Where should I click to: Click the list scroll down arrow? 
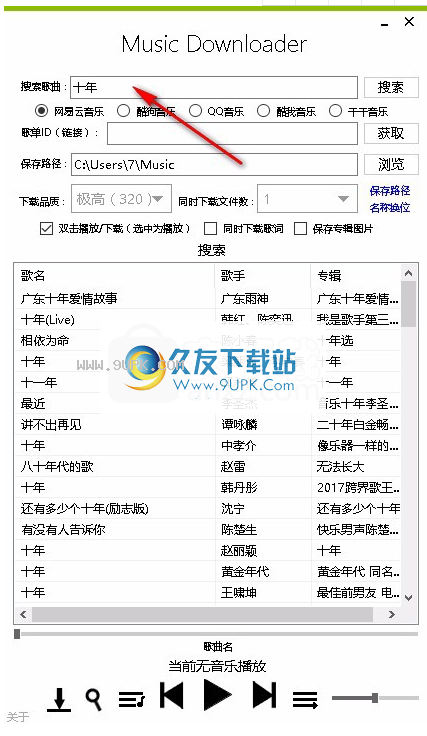coord(408,598)
